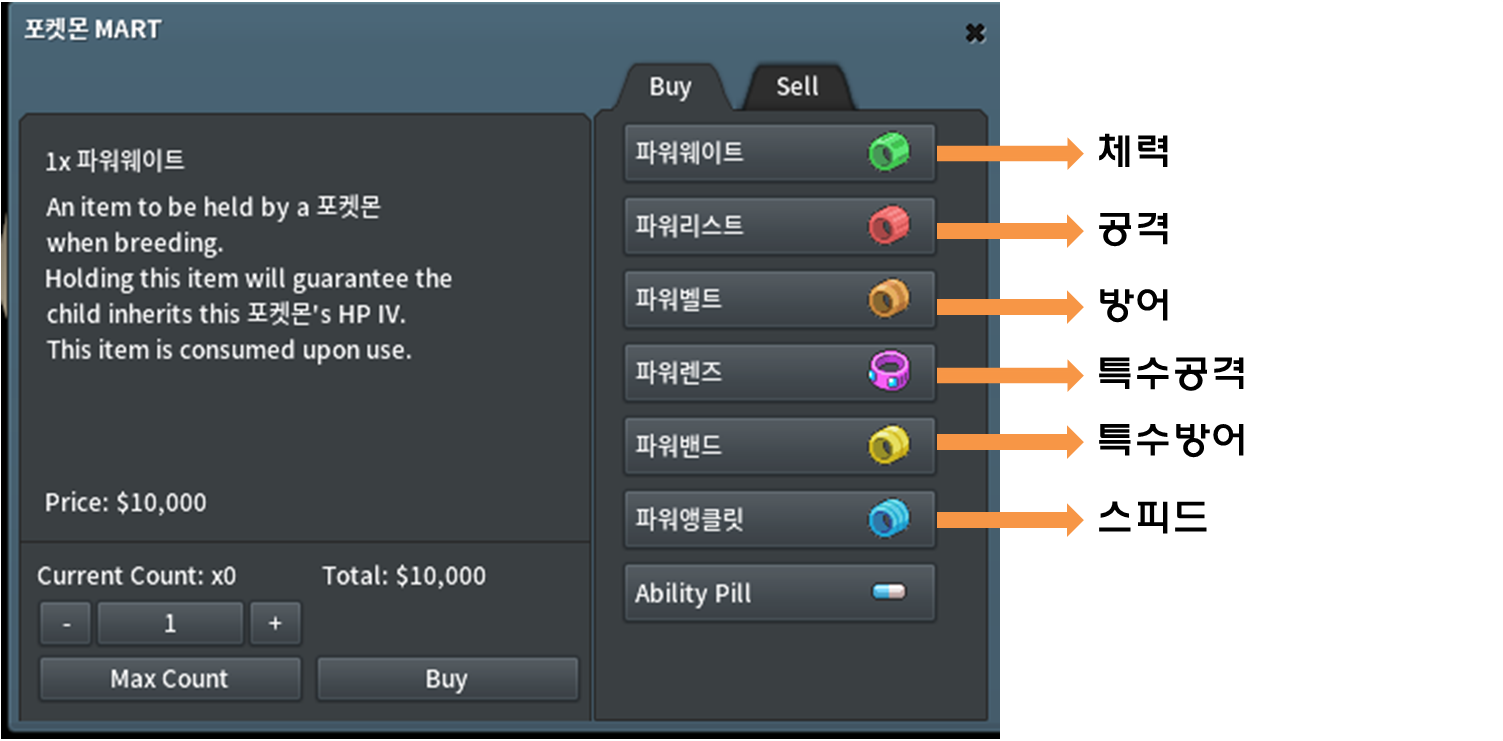The image size is (1503, 741).
Task: Click the blue 파워앵클릿 ring icon
Action: pyautogui.click(x=888, y=520)
